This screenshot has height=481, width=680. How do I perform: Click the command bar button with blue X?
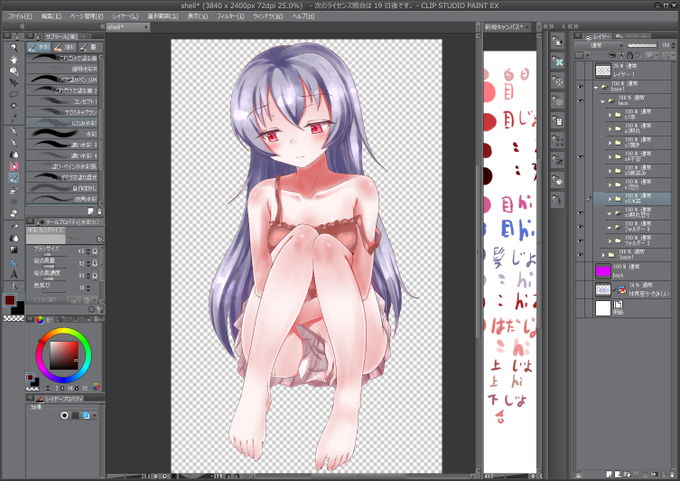point(558,62)
